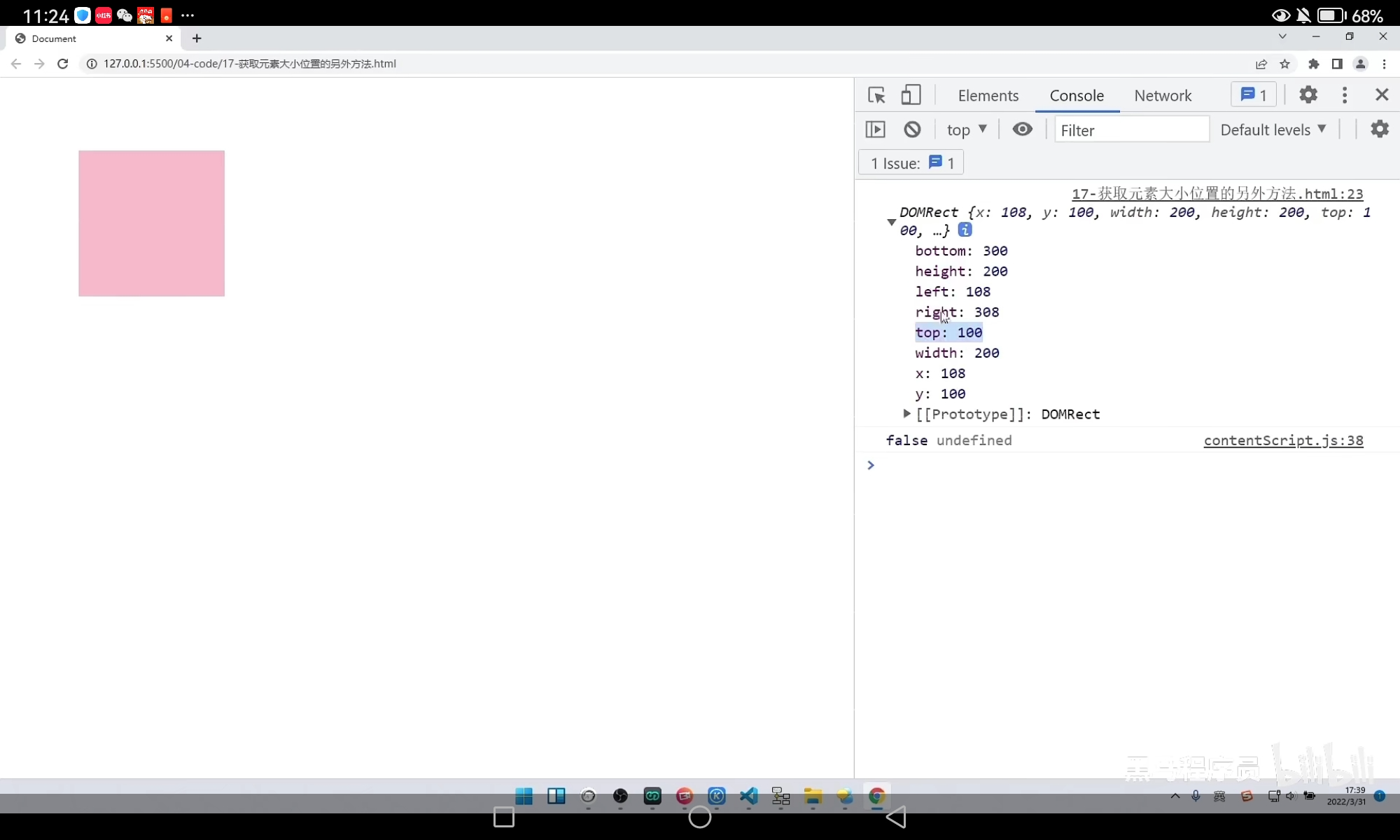The height and width of the screenshot is (840, 1400).
Task: Open the live expression eye icon
Action: click(1023, 129)
